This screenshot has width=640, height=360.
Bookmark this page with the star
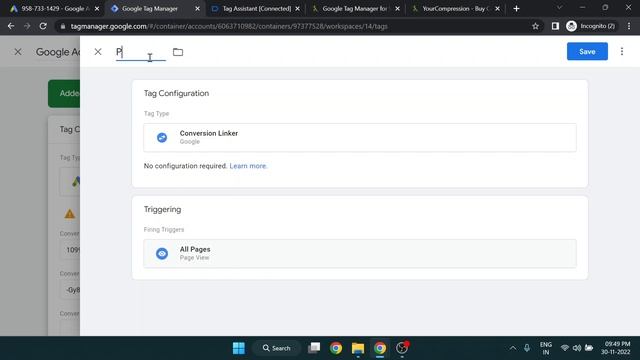coord(536,26)
